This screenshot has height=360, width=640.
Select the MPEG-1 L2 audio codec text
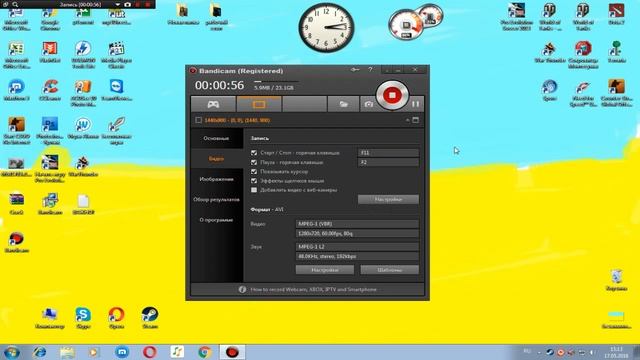[311, 247]
